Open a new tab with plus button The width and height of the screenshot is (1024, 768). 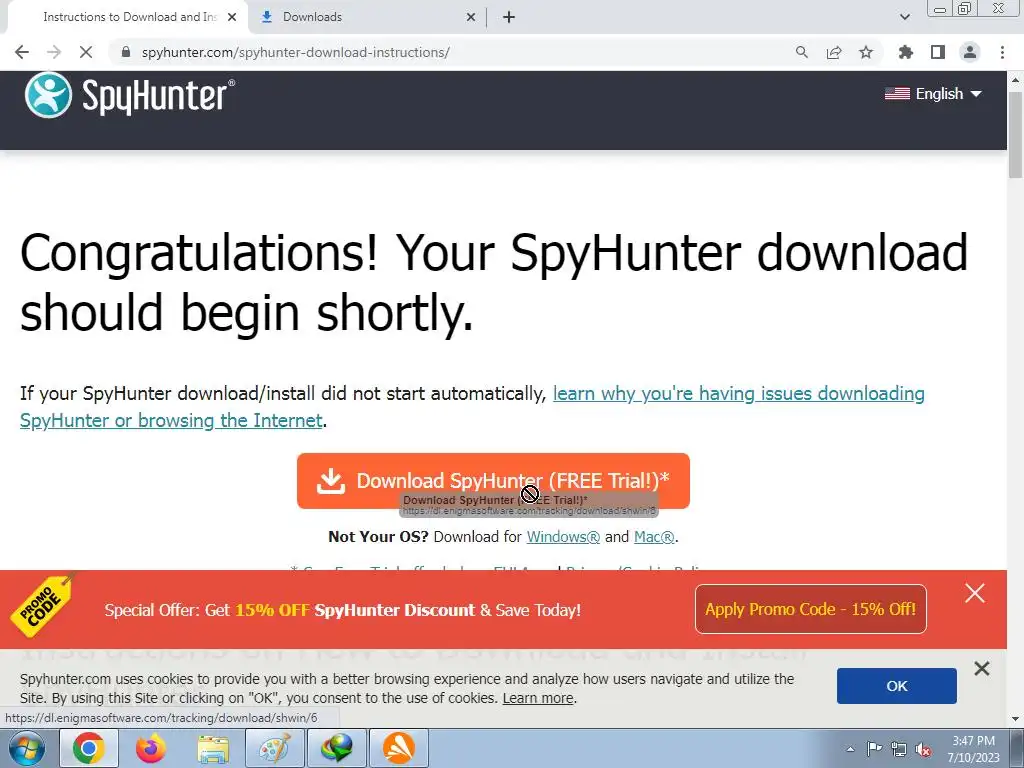point(509,18)
